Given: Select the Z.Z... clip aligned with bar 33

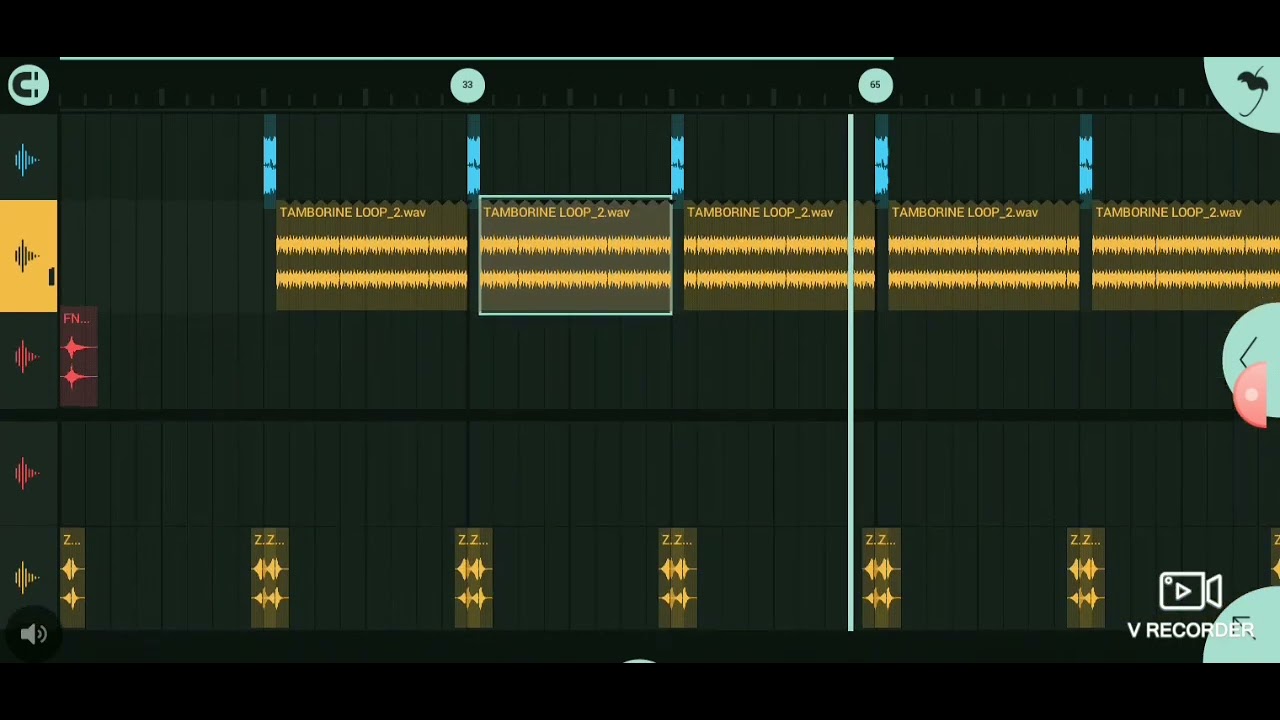Looking at the screenshot, I should 474,579.
